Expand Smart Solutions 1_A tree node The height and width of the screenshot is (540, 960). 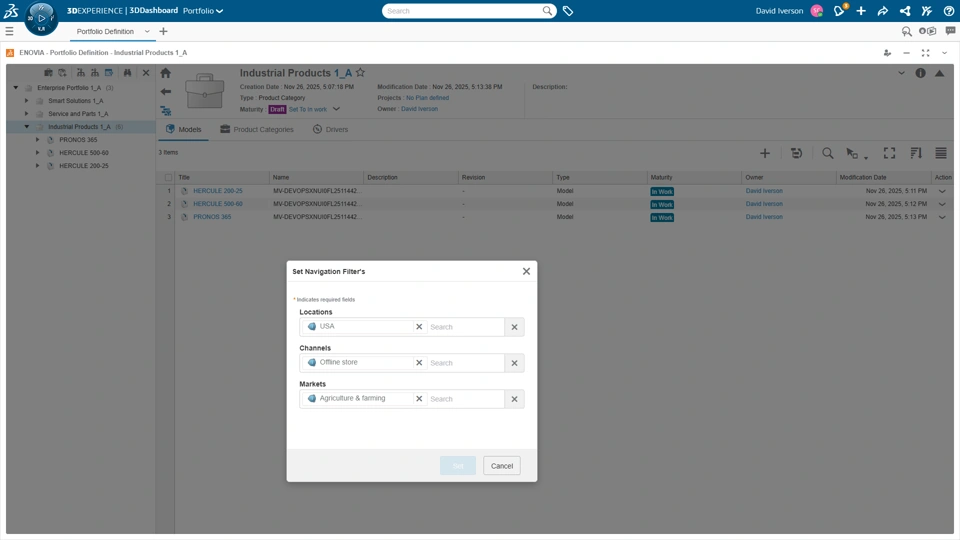click(x=26, y=100)
